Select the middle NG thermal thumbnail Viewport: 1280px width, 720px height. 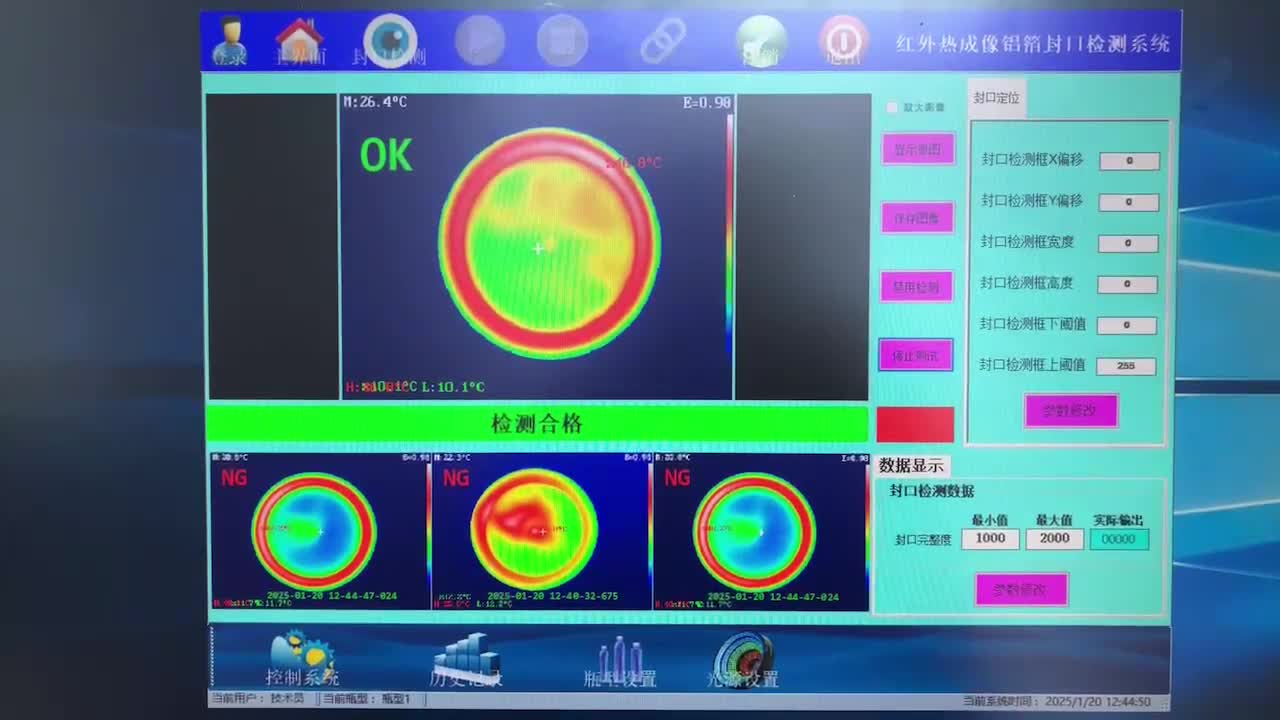point(540,531)
